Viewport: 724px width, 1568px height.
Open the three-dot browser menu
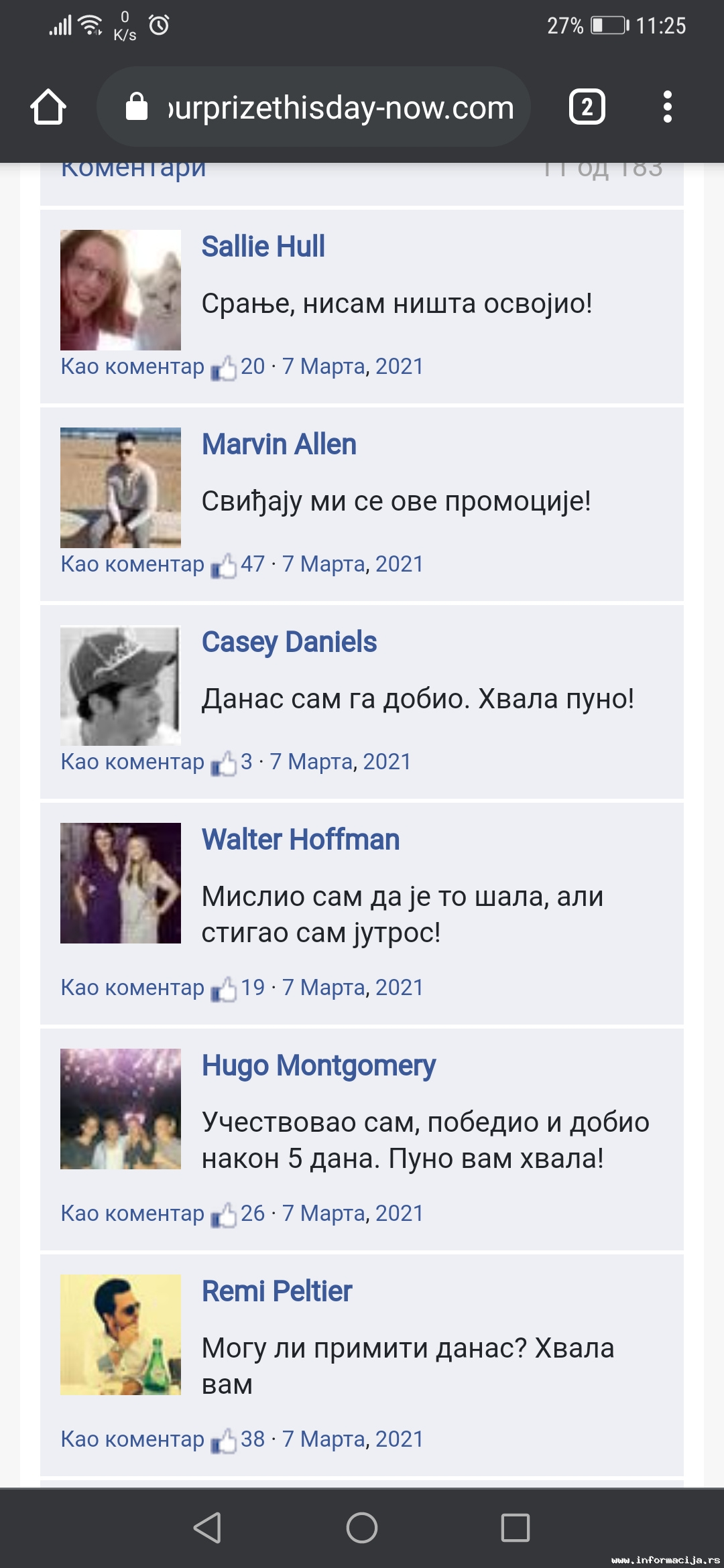coord(667,107)
